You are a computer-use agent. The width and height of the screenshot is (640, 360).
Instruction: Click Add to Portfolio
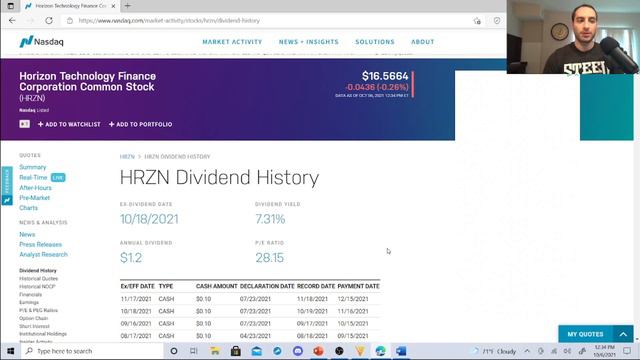[x=140, y=124]
